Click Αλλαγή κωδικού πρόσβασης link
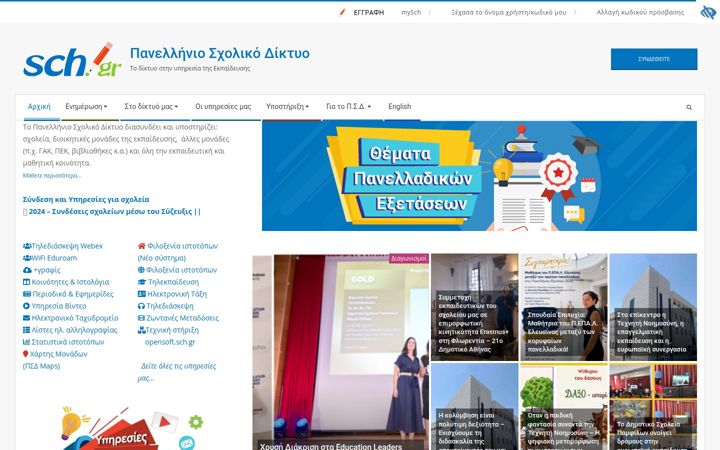 coord(640,12)
